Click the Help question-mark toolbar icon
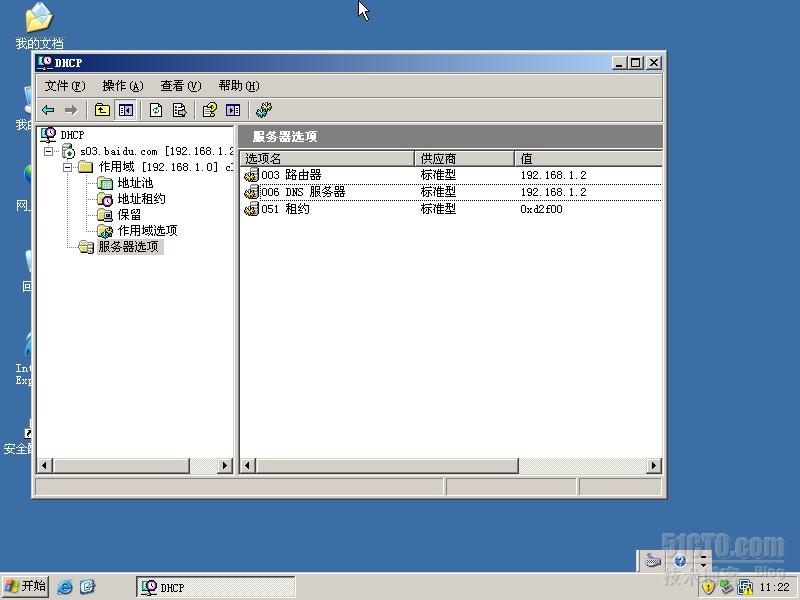Image resolution: width=800 pixels, height=600 pixels. (210, 110)
